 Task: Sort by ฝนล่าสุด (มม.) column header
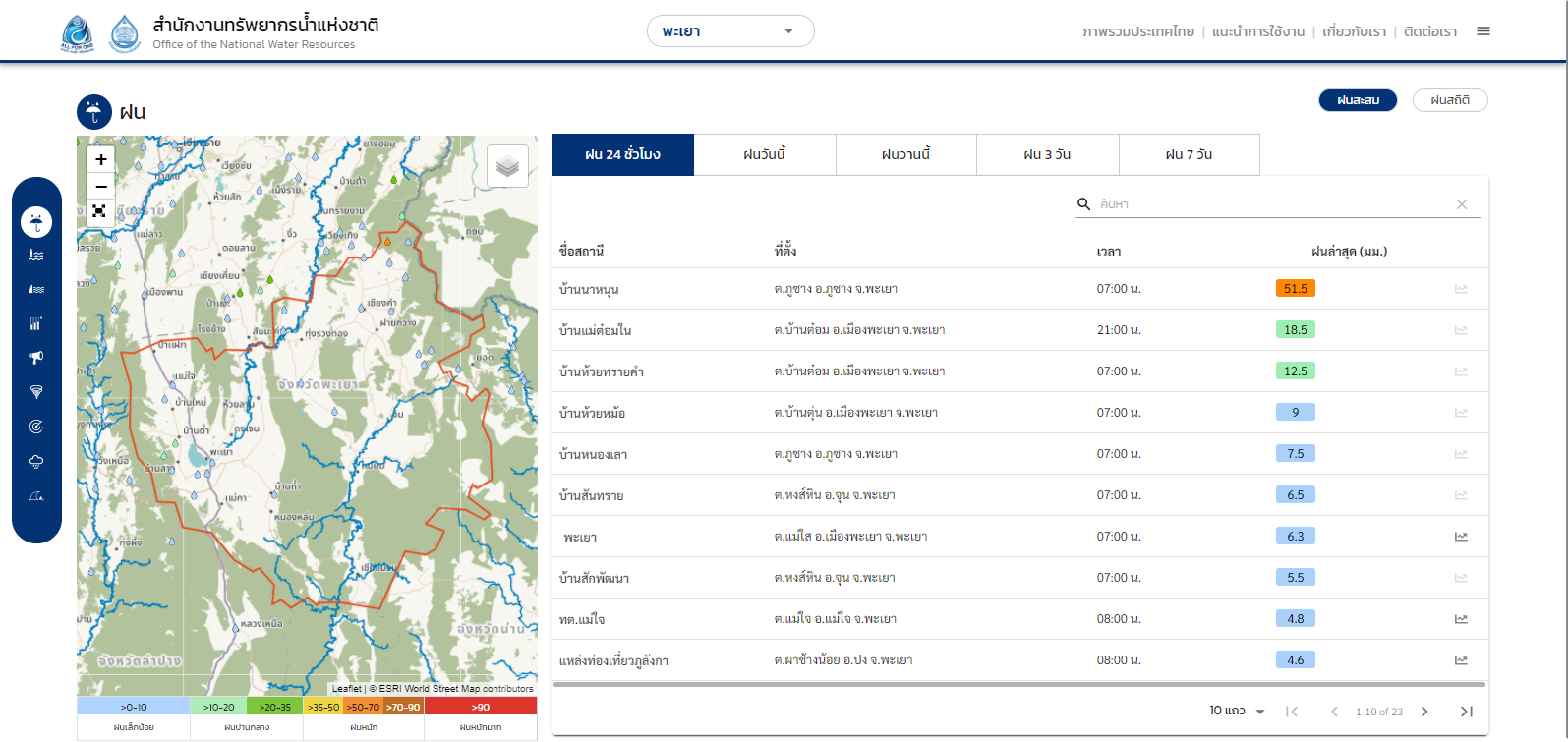(x=1350, y=252)
